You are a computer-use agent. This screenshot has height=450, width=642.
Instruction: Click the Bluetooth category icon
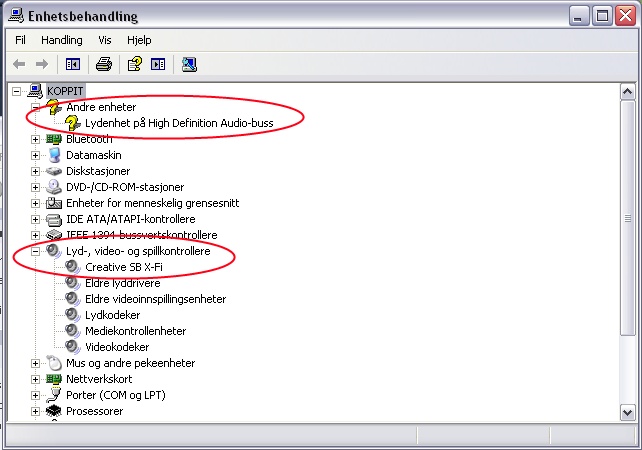54,139
